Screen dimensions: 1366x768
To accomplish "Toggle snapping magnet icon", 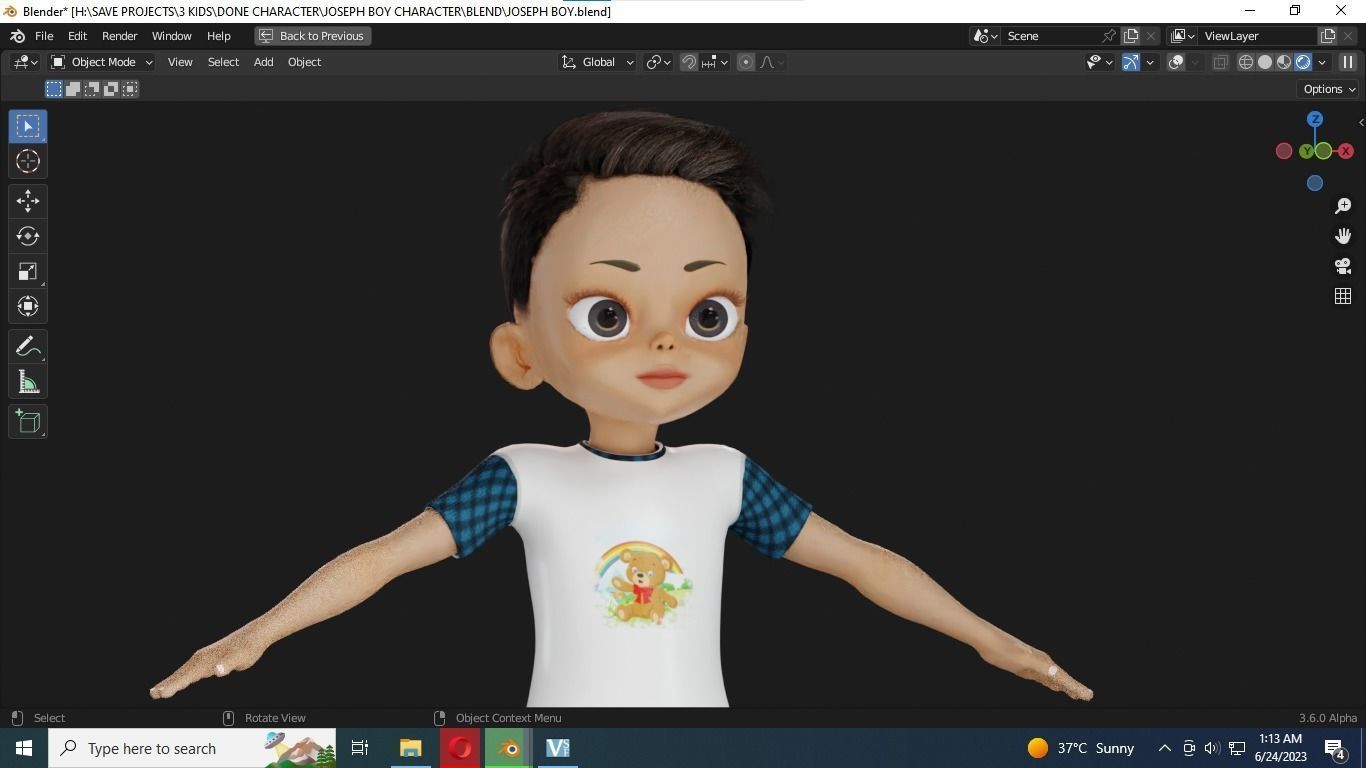I will click(x=689, y=62).
